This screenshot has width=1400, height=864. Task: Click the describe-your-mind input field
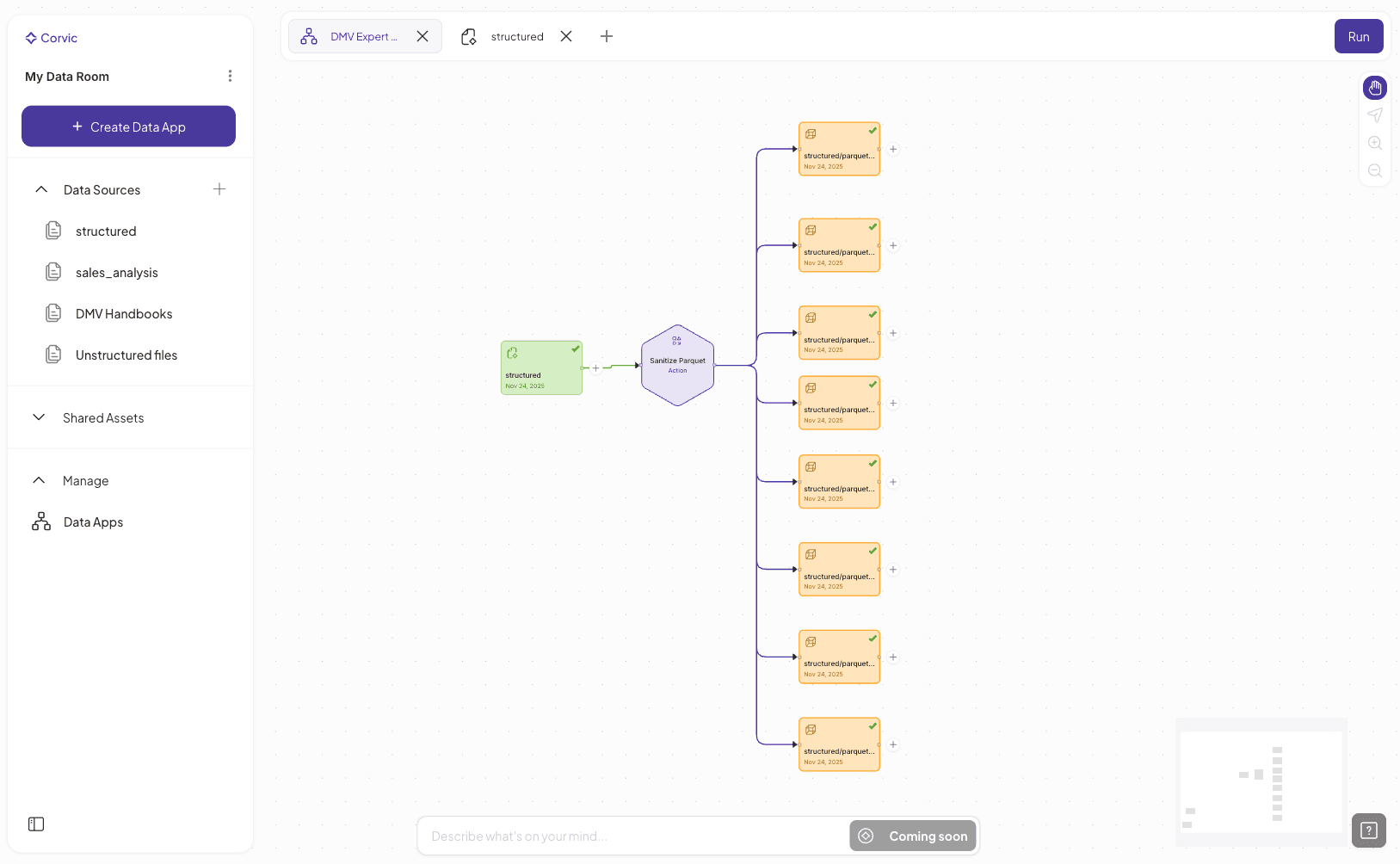point(628,835)
